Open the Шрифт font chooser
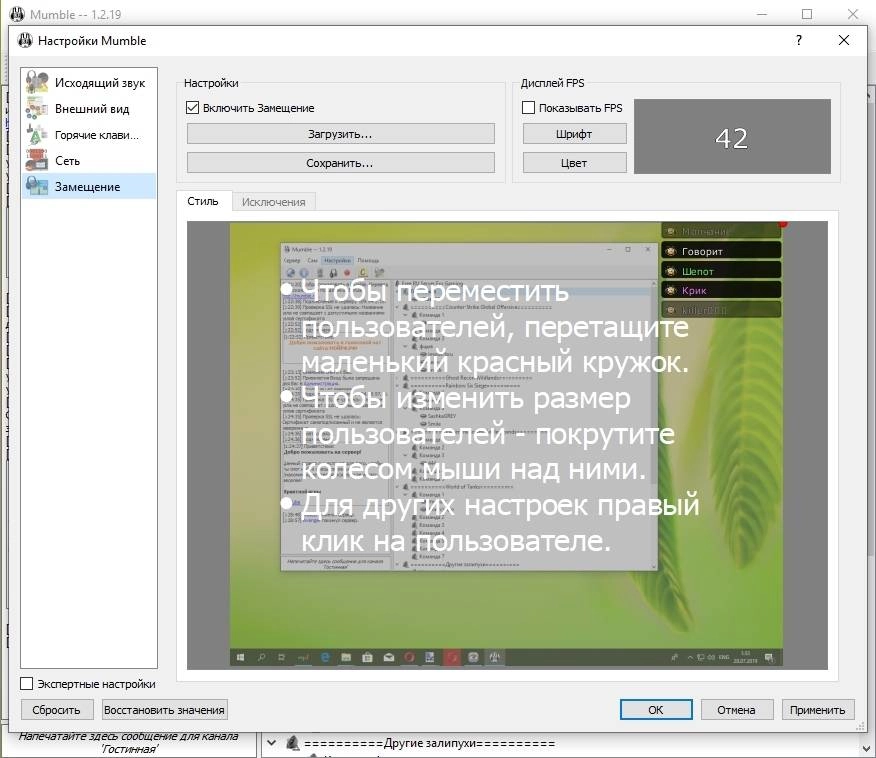The image size is (876, 758). (x=574, y=134)
